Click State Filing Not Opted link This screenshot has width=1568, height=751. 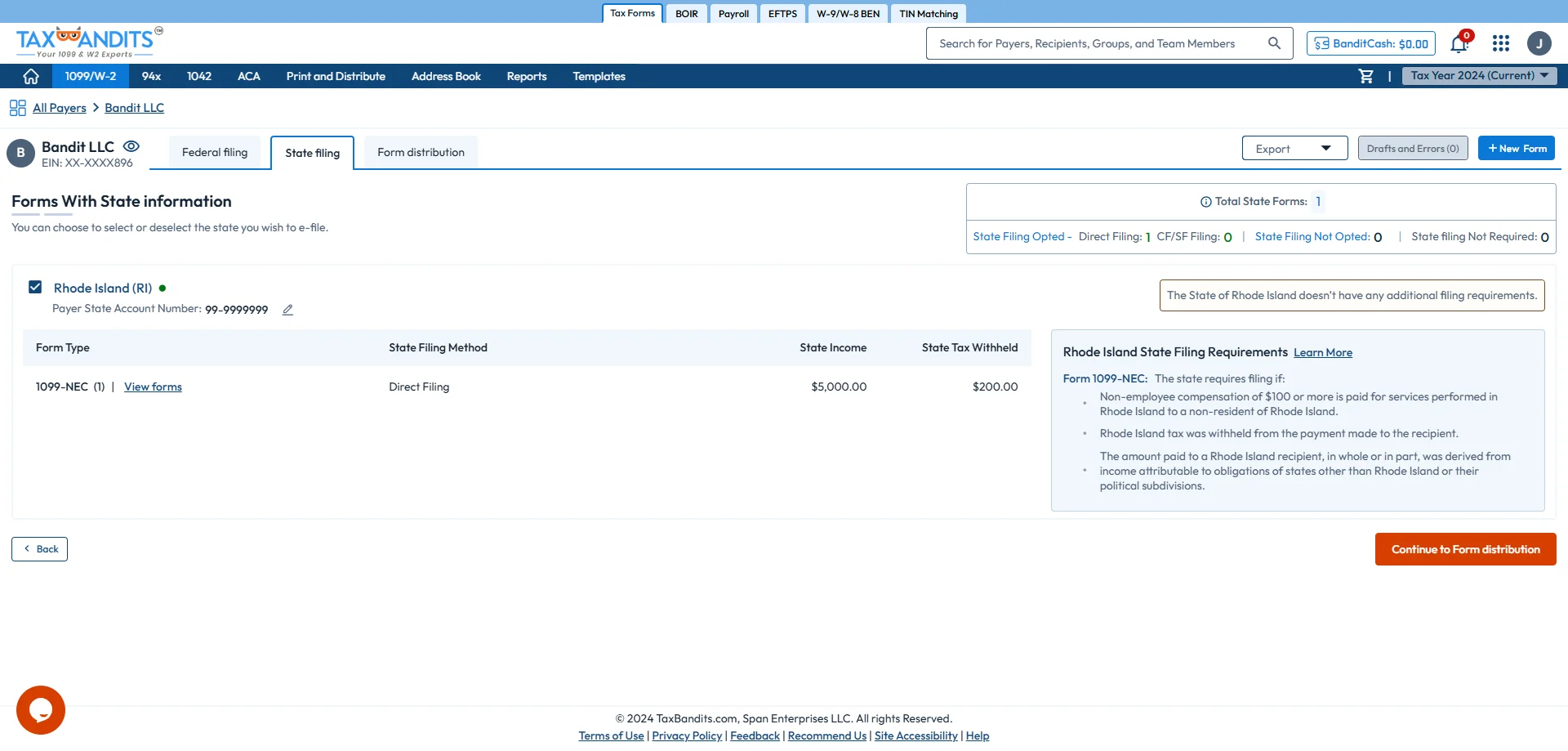point(1312,236)
